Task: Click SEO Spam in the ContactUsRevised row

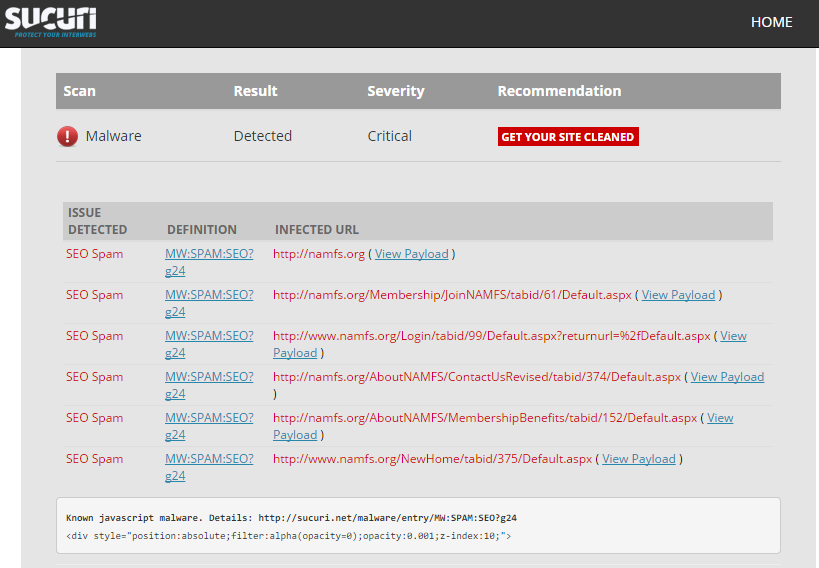Action: 95,377
